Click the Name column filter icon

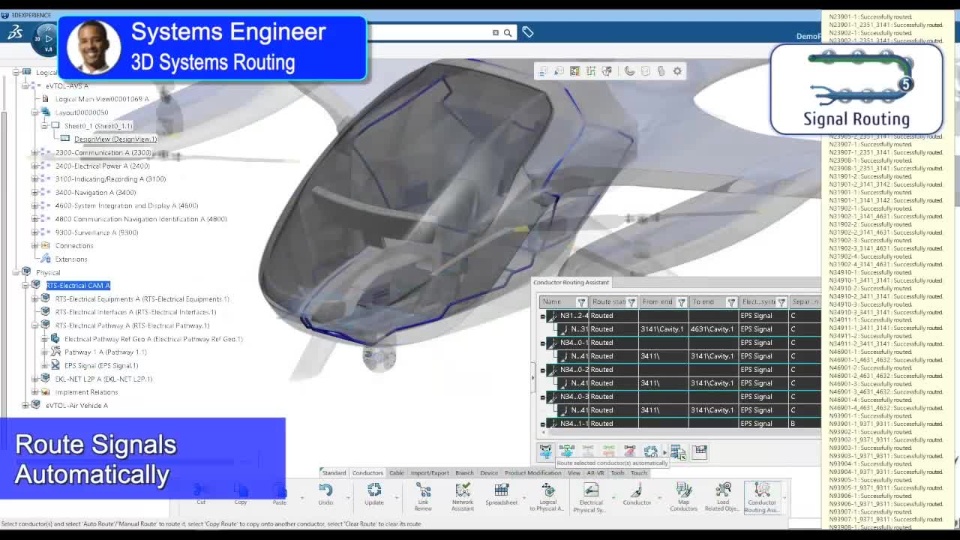click(x=581, y=302)
